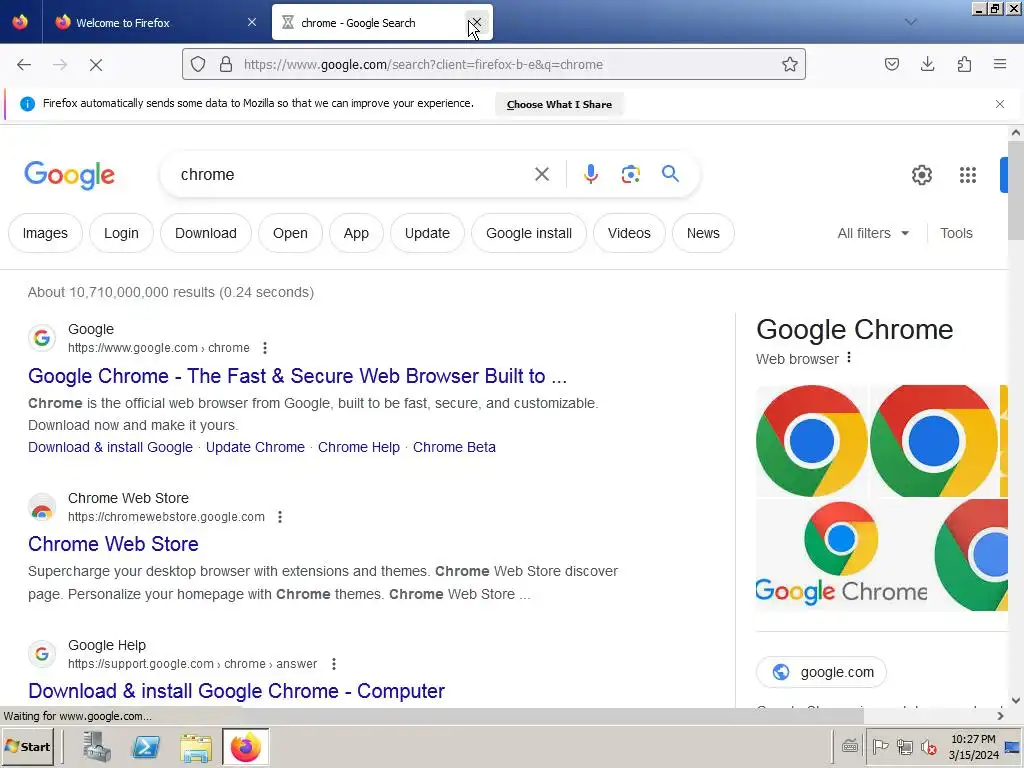Open more options next to Web browser

tap(848, 358)
